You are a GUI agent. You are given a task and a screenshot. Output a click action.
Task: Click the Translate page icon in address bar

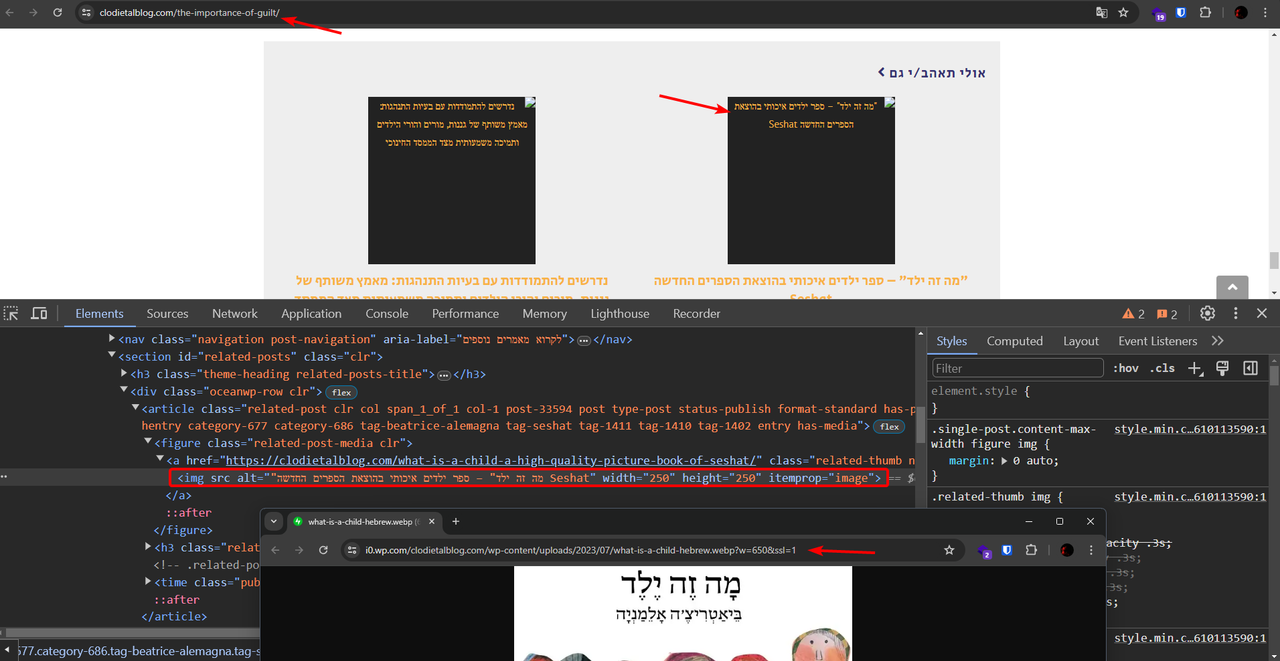coord(1101,13)
